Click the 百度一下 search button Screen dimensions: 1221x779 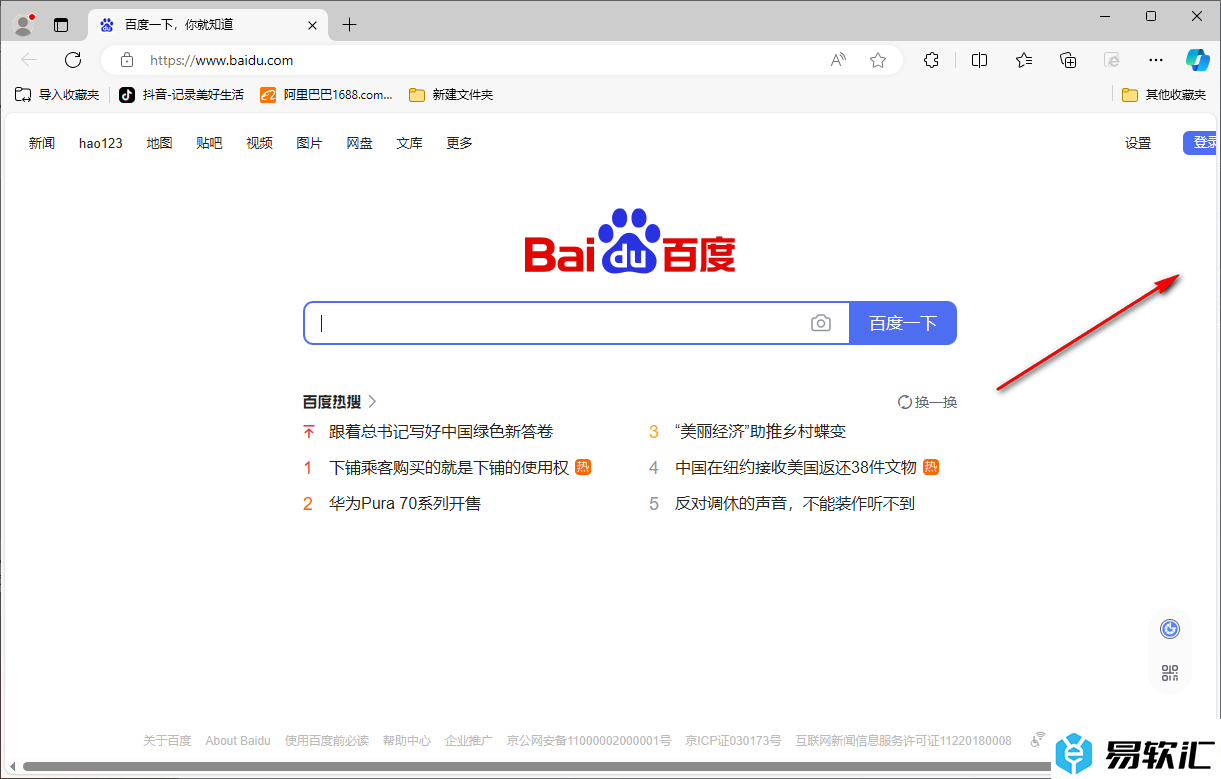pyautogui.click(x=903, y=323)
